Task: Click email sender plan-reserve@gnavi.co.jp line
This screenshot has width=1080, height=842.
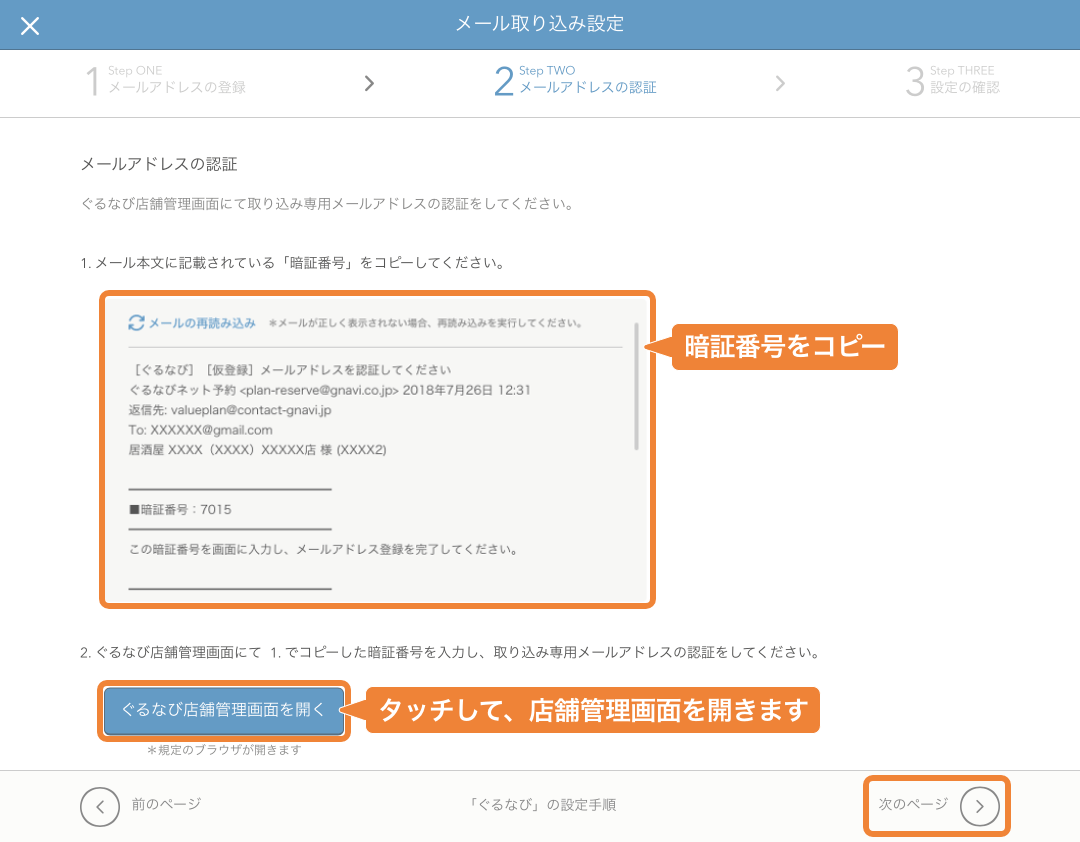Action: coord(329,390)
